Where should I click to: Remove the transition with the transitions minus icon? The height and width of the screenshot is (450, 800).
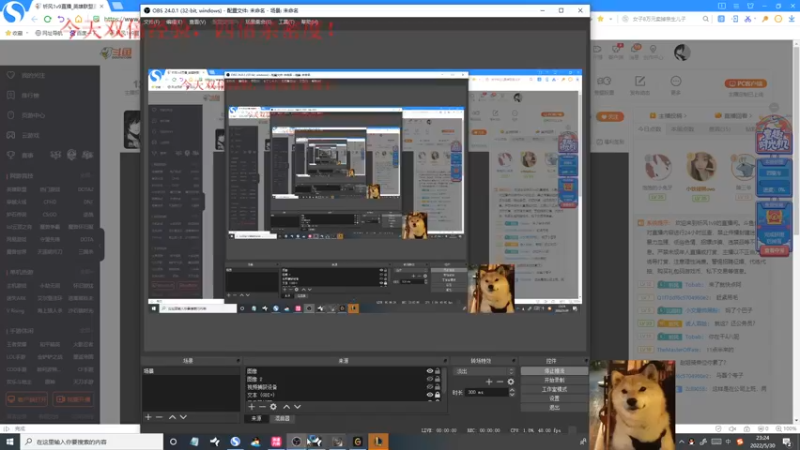[x=499, y=382]
